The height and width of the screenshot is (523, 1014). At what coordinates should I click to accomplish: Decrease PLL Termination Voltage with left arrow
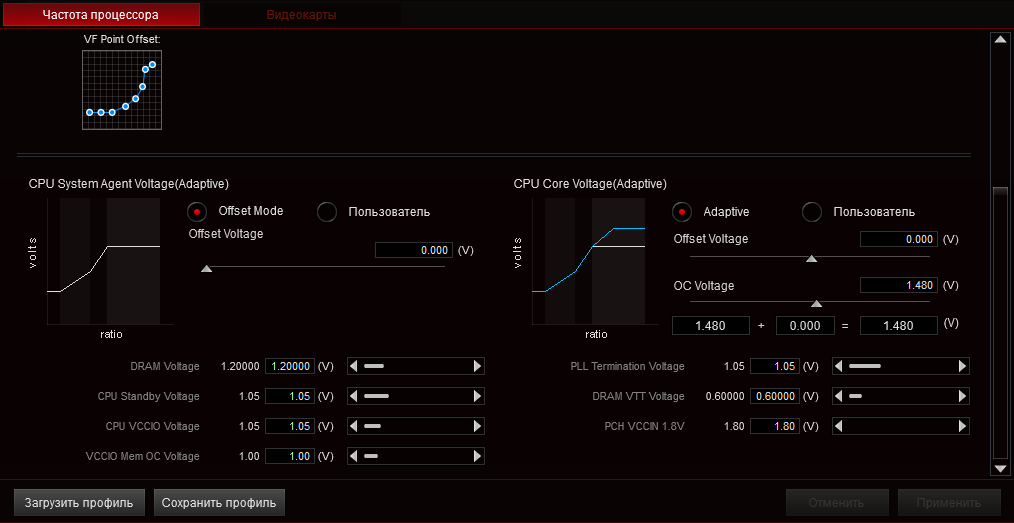coord(839,367)
